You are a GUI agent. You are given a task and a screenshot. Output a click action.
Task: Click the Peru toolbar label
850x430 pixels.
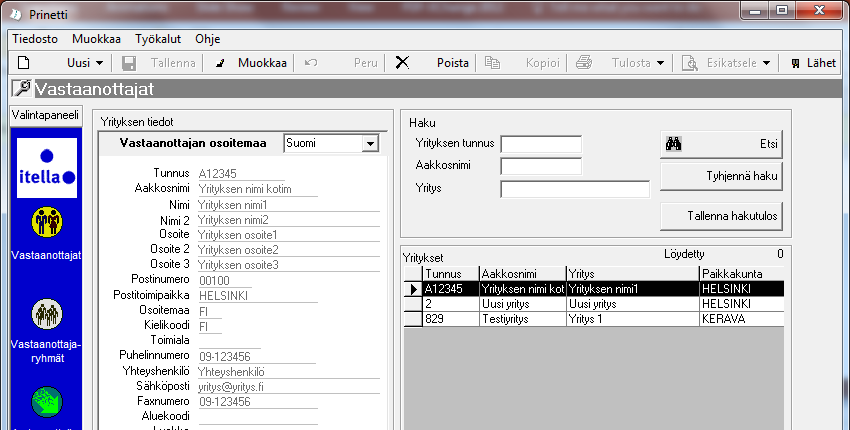click(365, 63)
